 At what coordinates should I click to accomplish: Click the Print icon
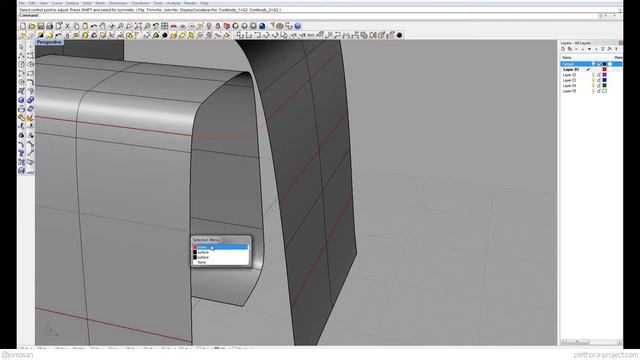point(50,26)
